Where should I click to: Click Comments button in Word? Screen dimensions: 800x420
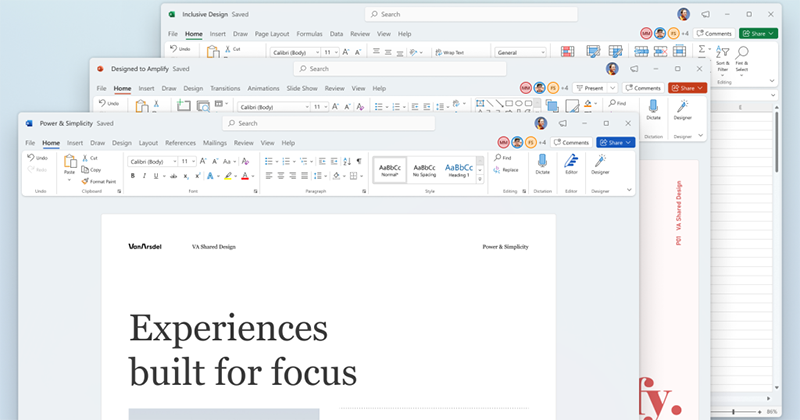coord(571,142)
